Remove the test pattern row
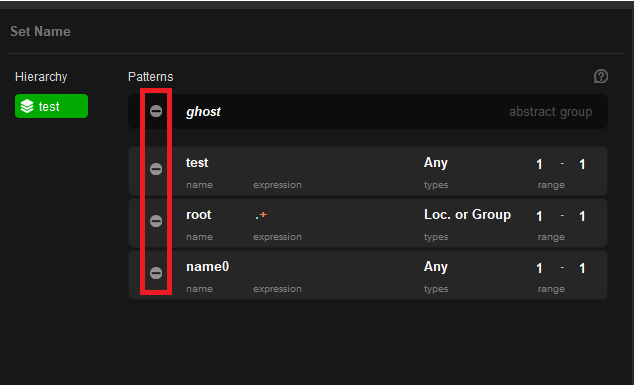 coord(156,169)
